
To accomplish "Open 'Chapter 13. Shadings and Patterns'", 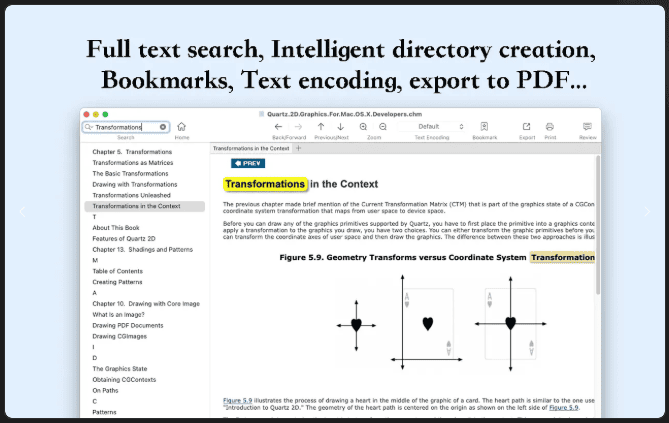I will coord(143,249).
